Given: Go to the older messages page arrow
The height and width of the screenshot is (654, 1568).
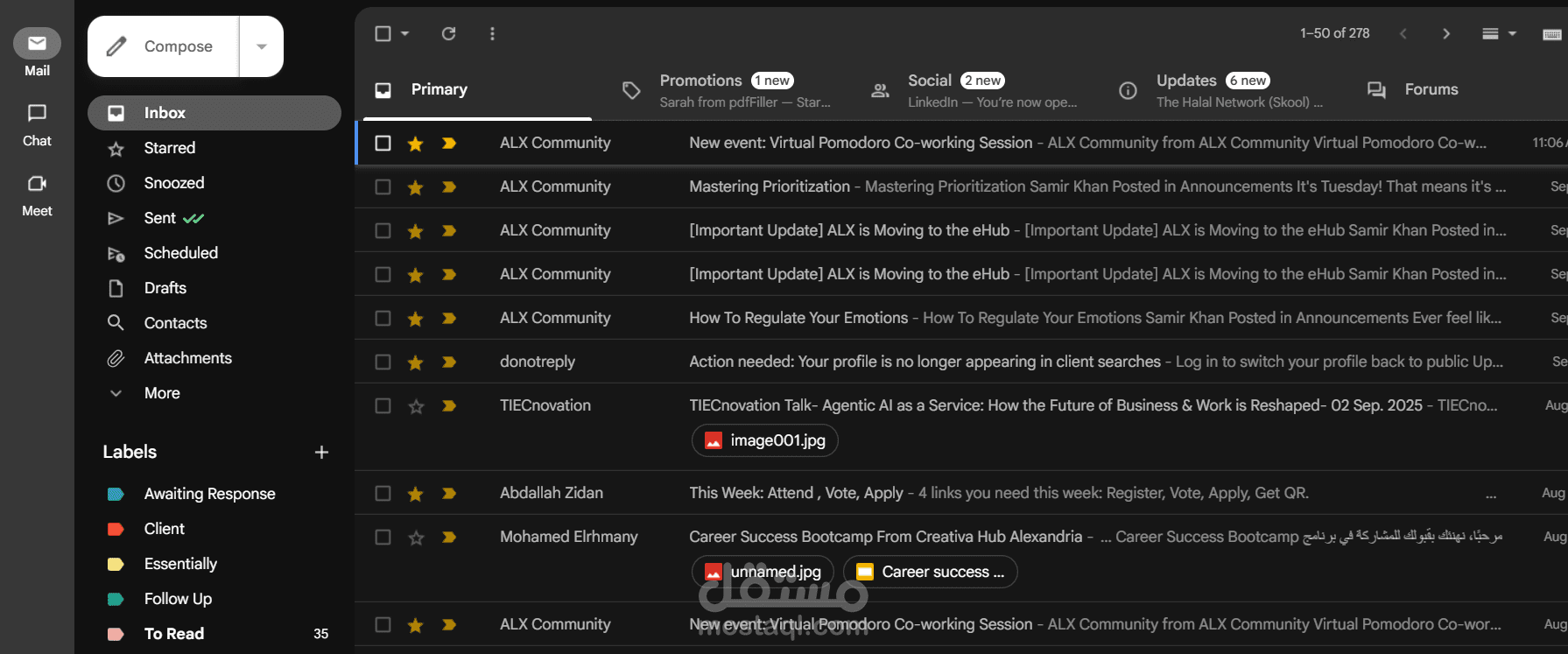Looking at the screenshot, I should (x=1446, y=33).
